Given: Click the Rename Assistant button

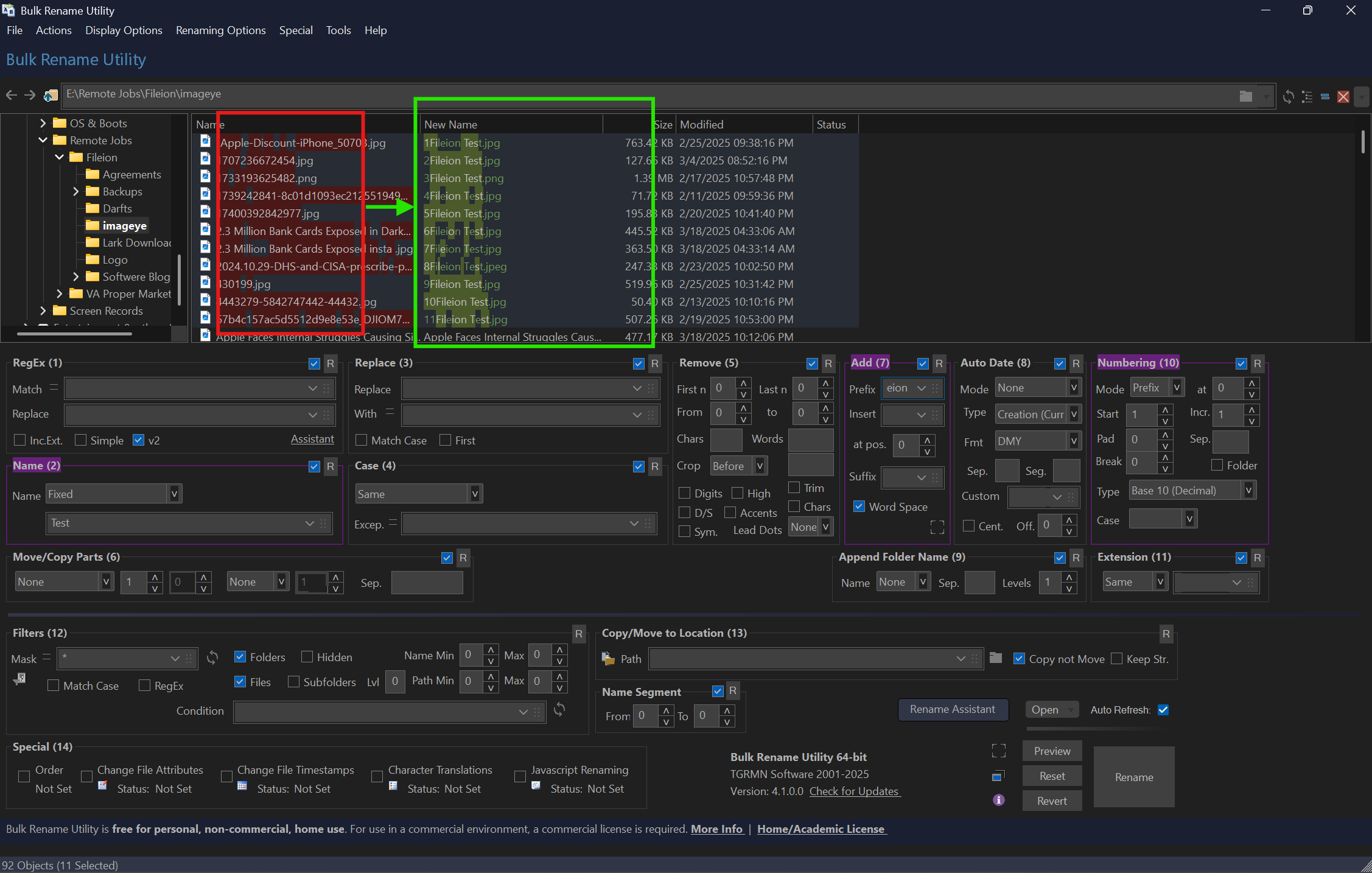Looking at the screenshot, I should point(953,709).
